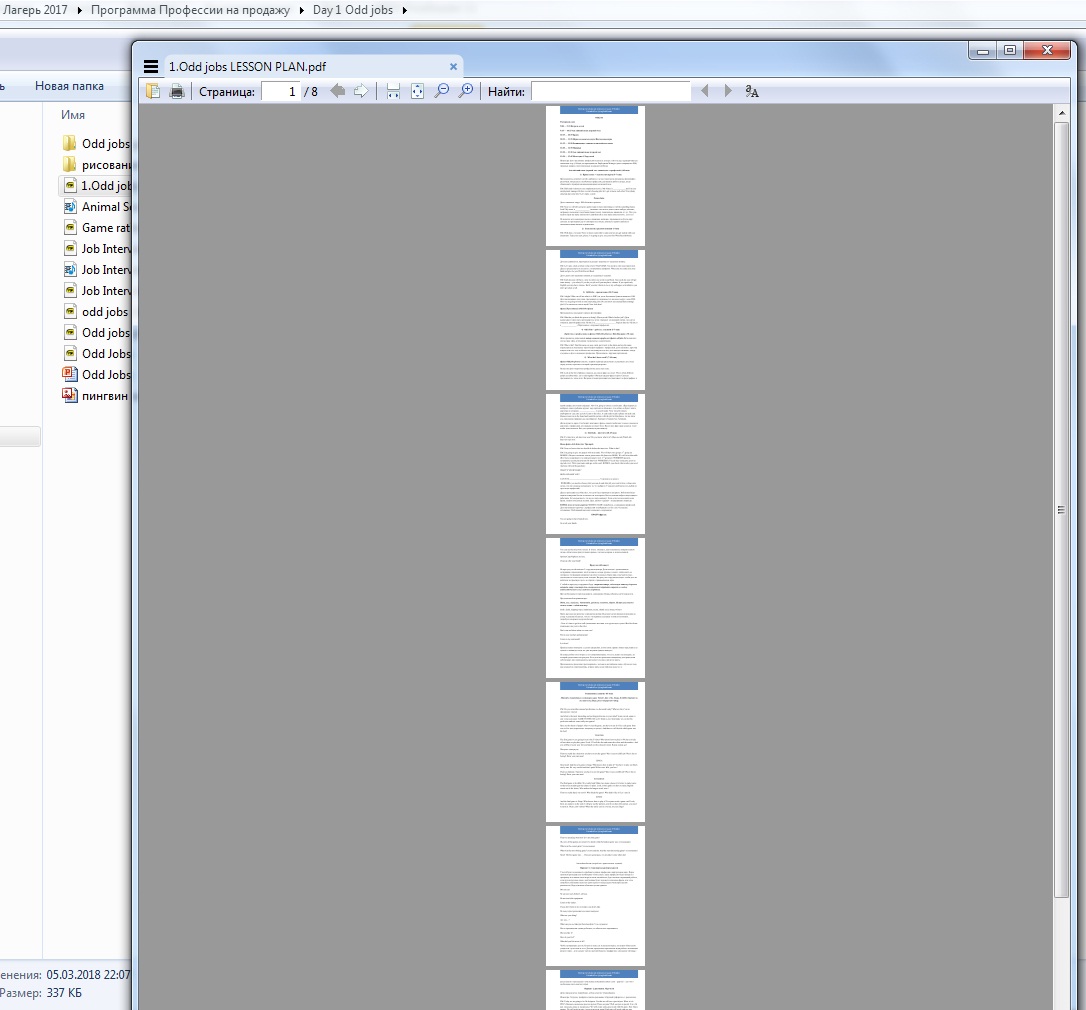Select first Job Interv PDF icon
This screenshot has height=1010, width=1086.
[x=70, y=249]
